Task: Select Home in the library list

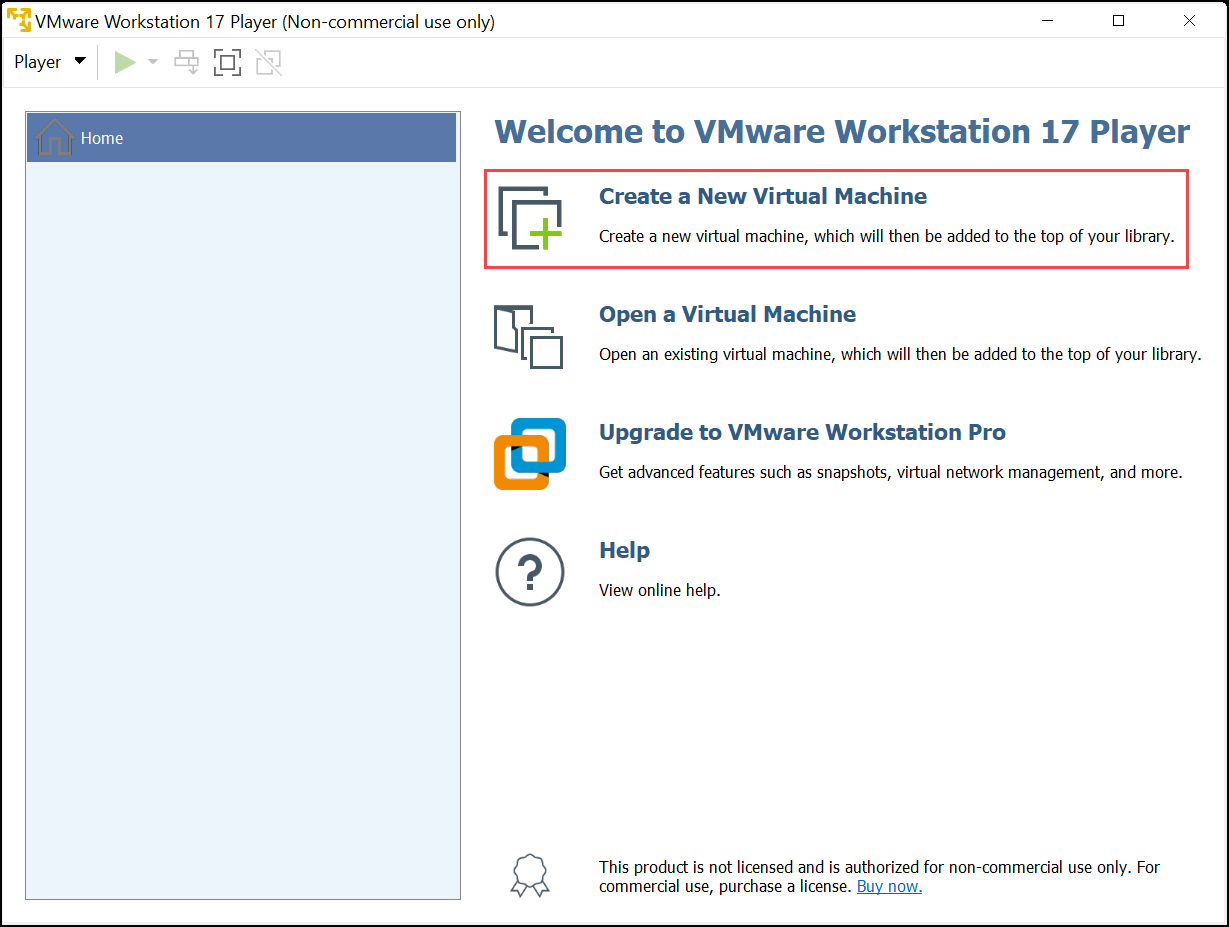Action: [241, 138]
